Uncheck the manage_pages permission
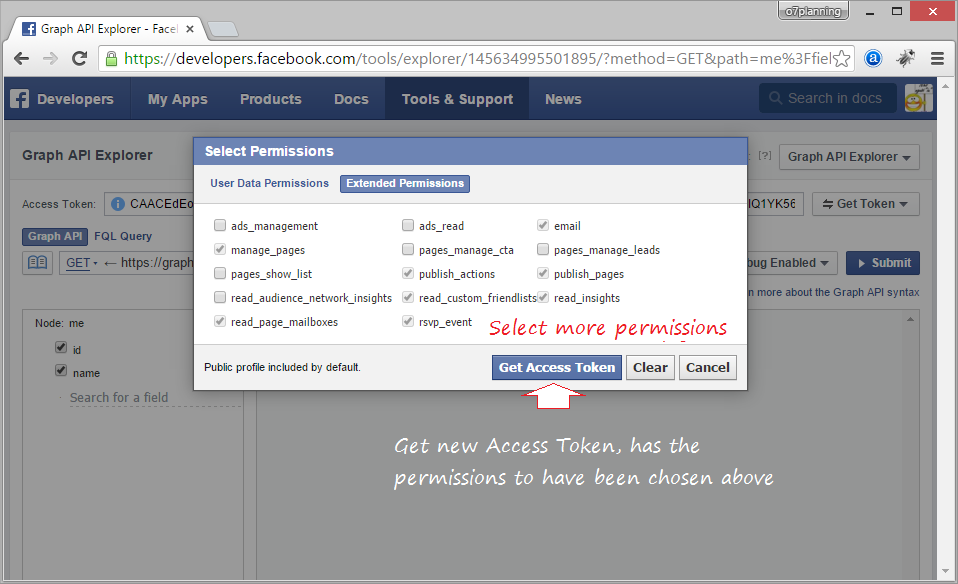The width and height of the screenshot is (958, 584). pyautogui.click(x=220, y=249)
